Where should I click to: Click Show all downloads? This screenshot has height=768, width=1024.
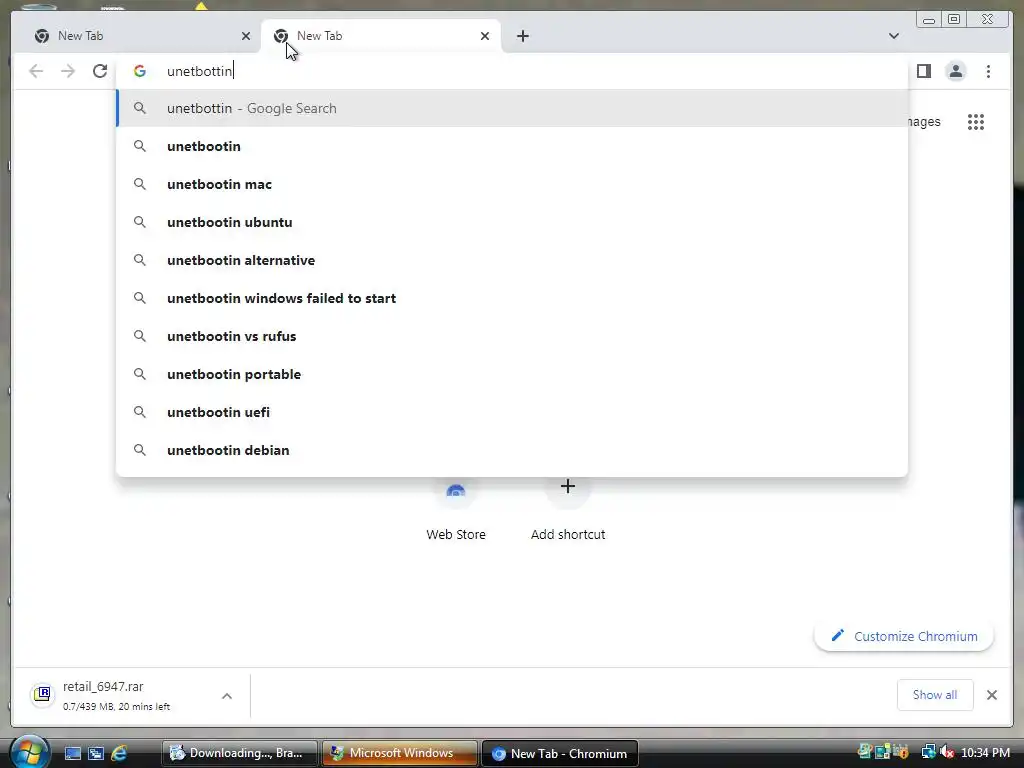[935, 695]
